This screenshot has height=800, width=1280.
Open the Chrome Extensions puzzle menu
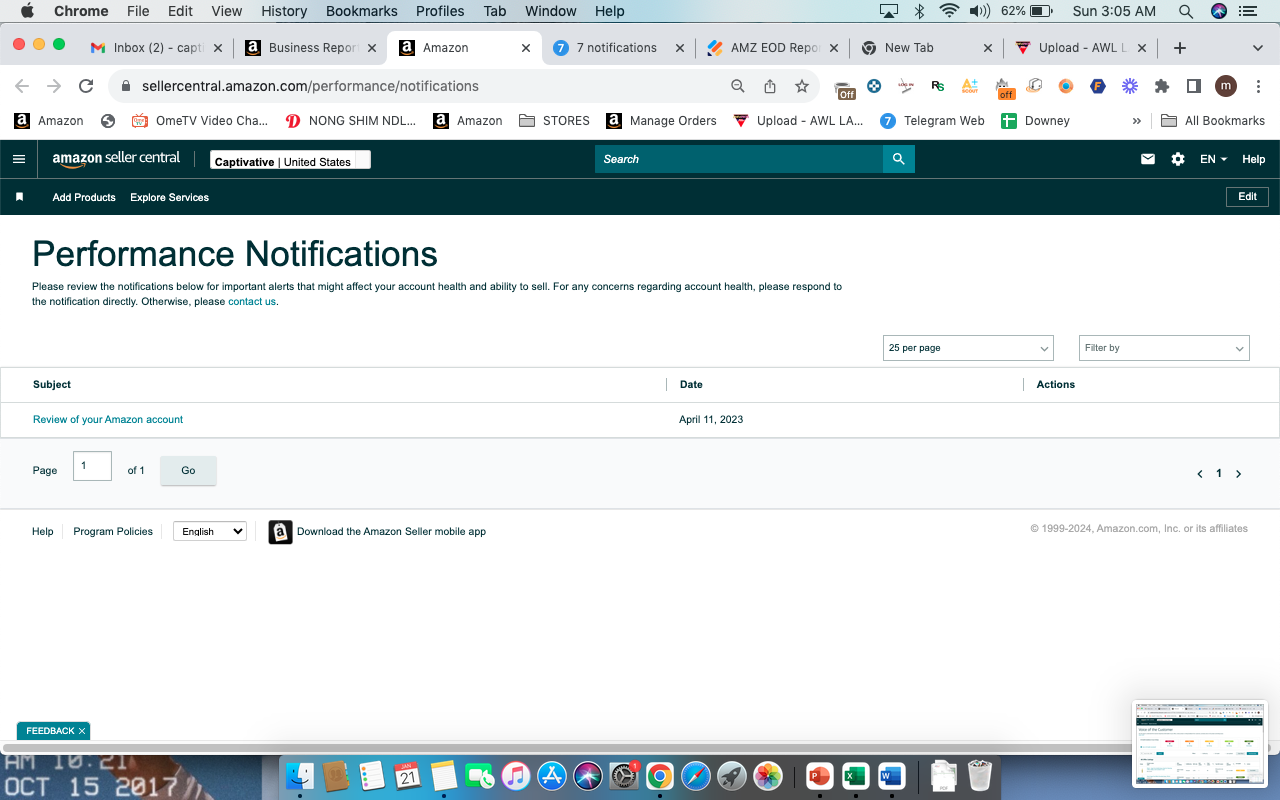coord(1162,86)
